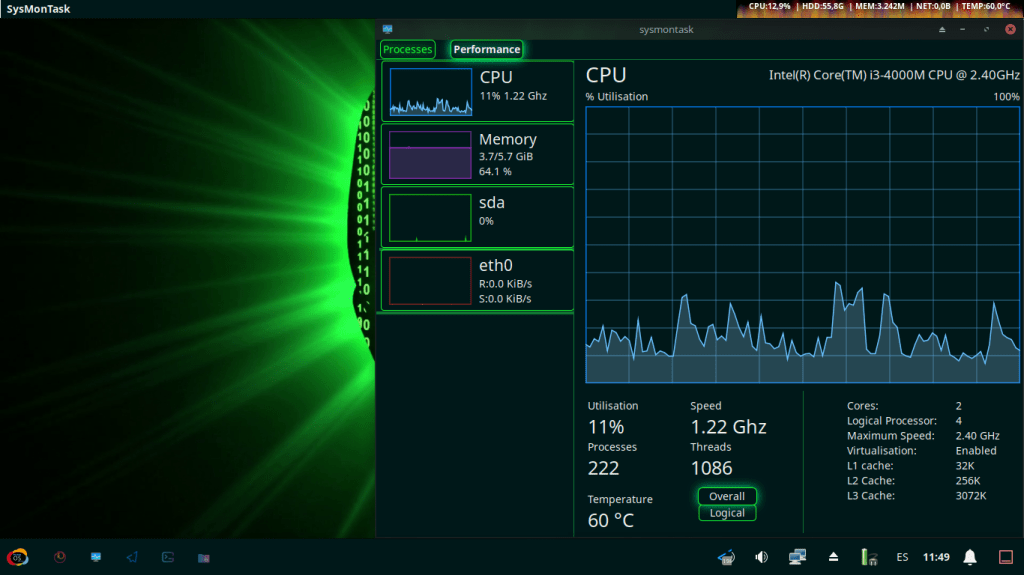Open the Performance tab

[486, 49]
